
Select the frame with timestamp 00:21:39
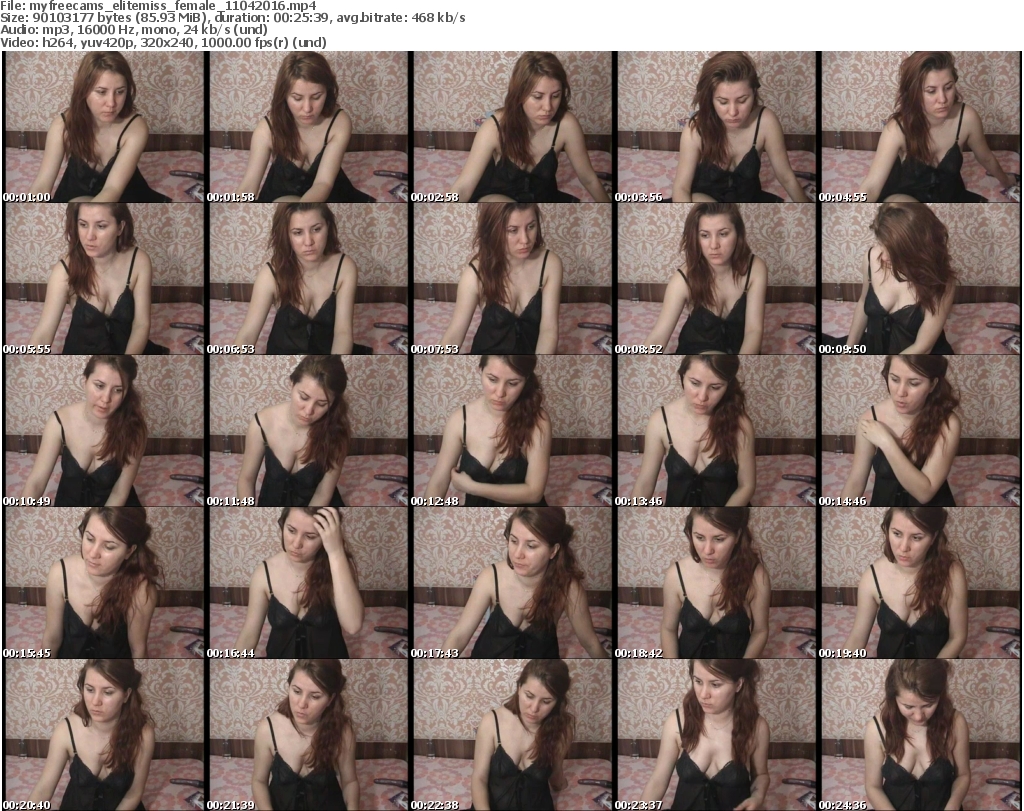308,735
